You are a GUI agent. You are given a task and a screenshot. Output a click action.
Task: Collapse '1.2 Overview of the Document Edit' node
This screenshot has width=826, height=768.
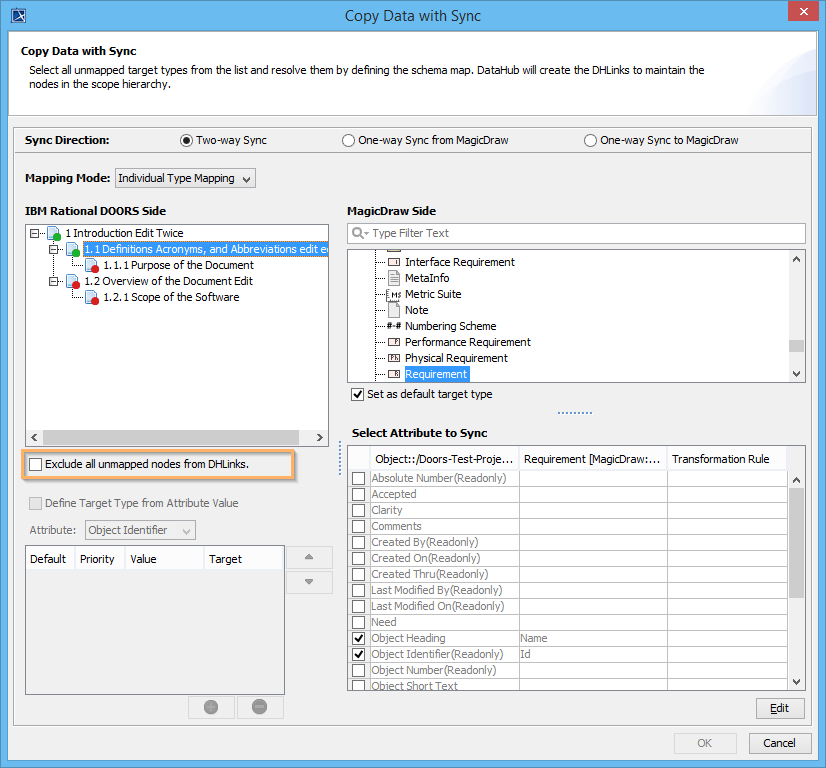tap(54, 281)
